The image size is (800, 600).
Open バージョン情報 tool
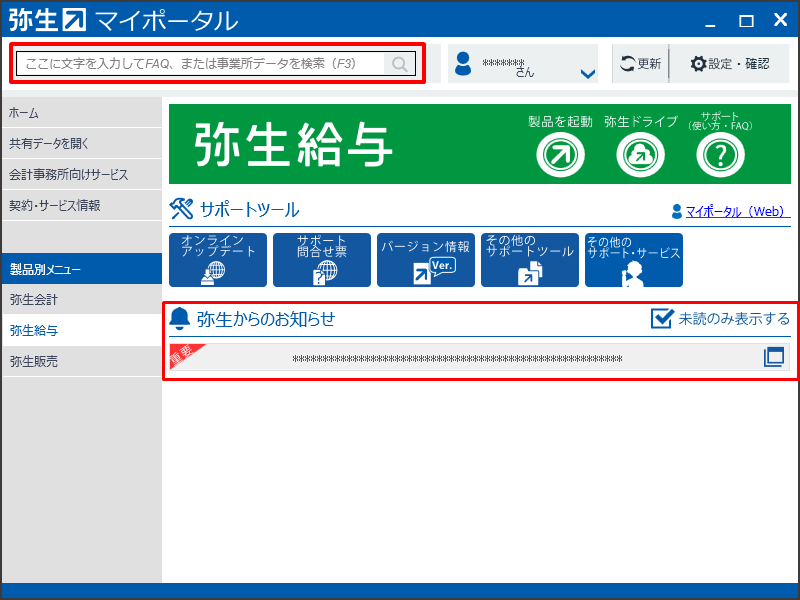[426, 260]
